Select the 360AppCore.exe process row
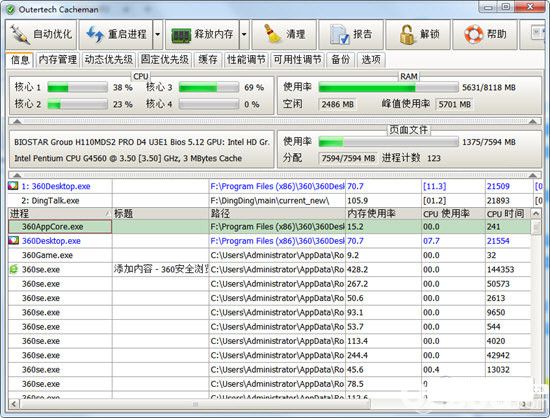 click(x=269, y=227)
